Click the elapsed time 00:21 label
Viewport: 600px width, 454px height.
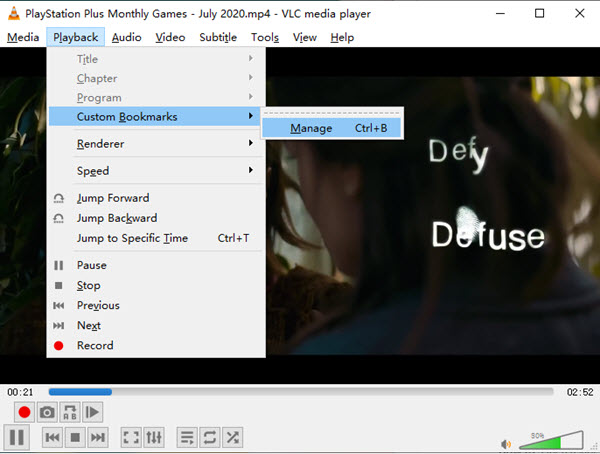(20, 392)
